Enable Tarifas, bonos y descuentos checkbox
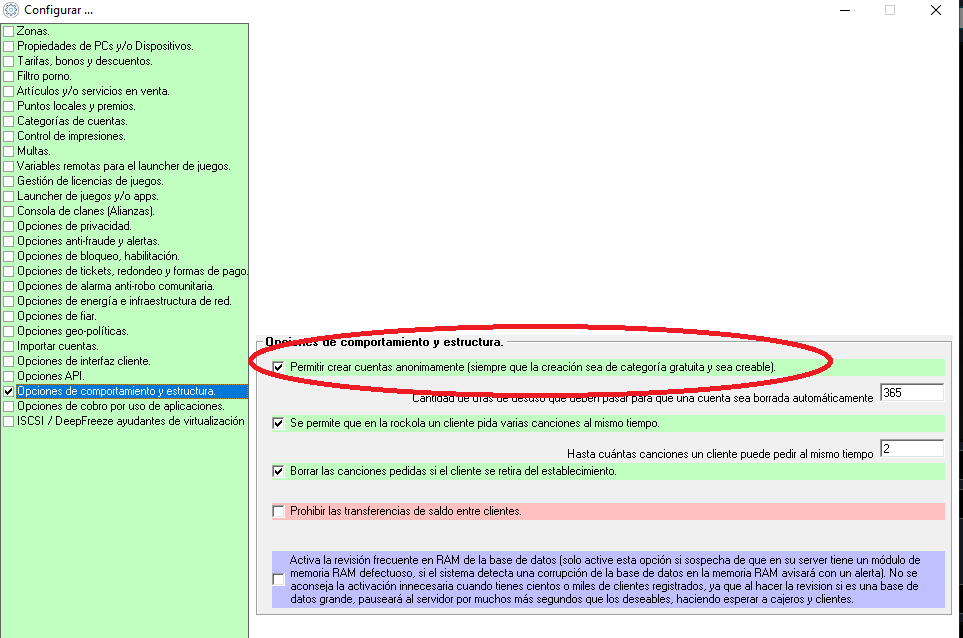 click(x=9, y=61)
